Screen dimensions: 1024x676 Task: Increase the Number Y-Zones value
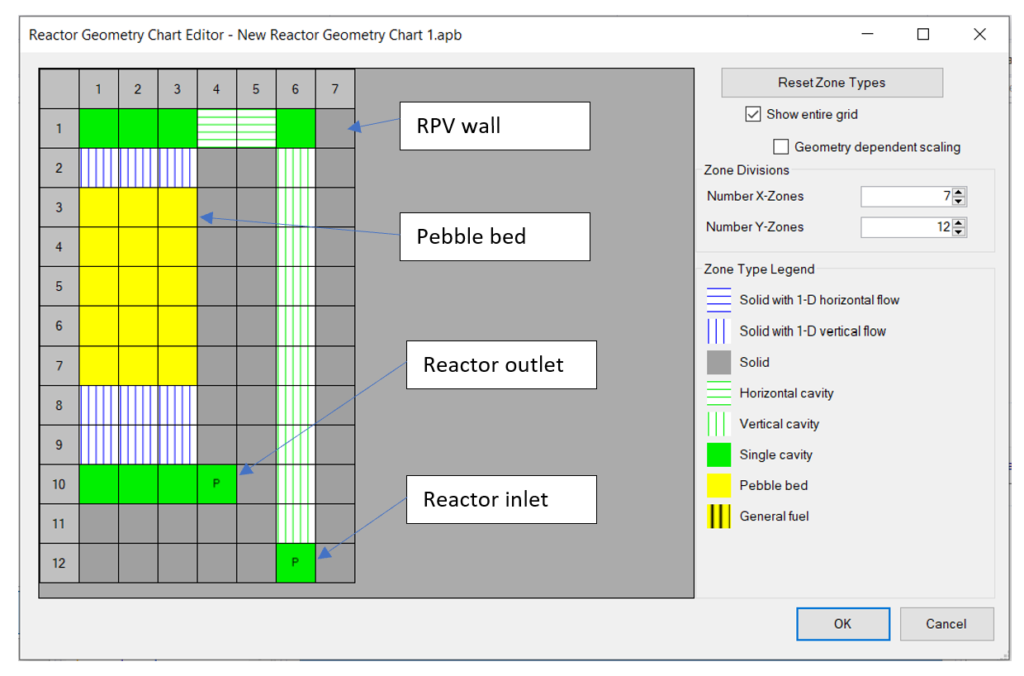point(959,223)
